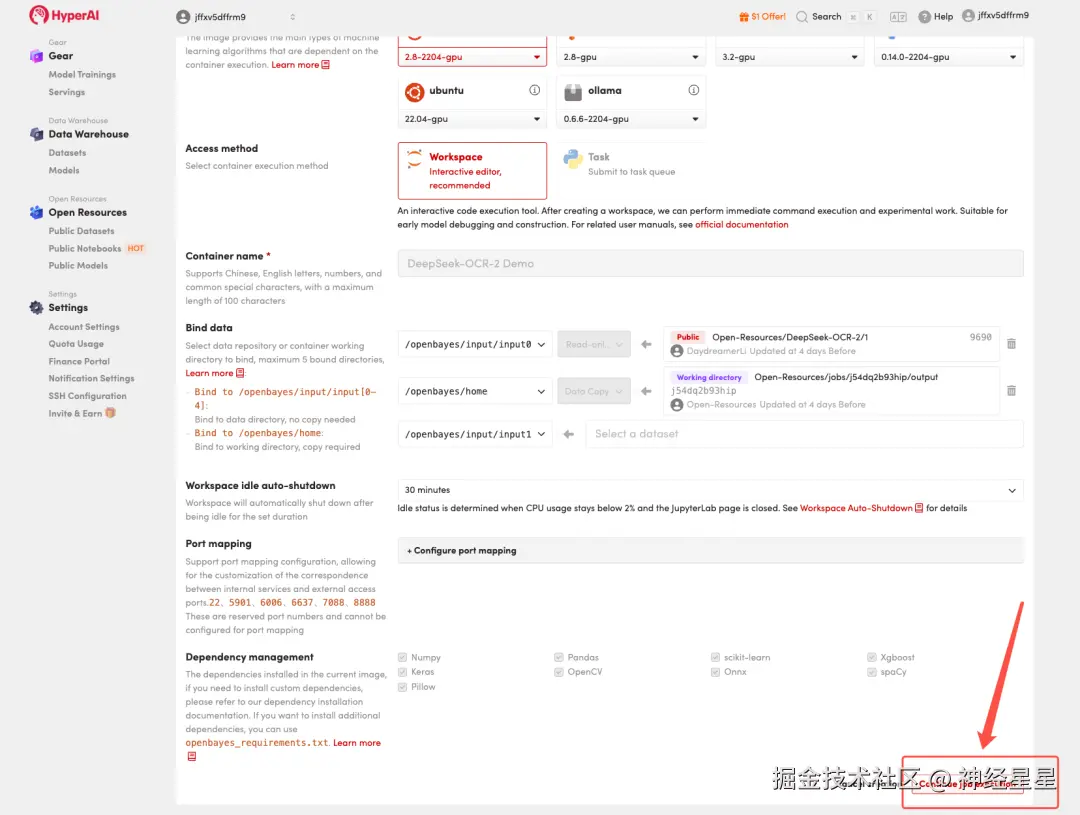Click the ollama logo icon
This screenshot has height=815, width=1080.
tap(573, 92)
